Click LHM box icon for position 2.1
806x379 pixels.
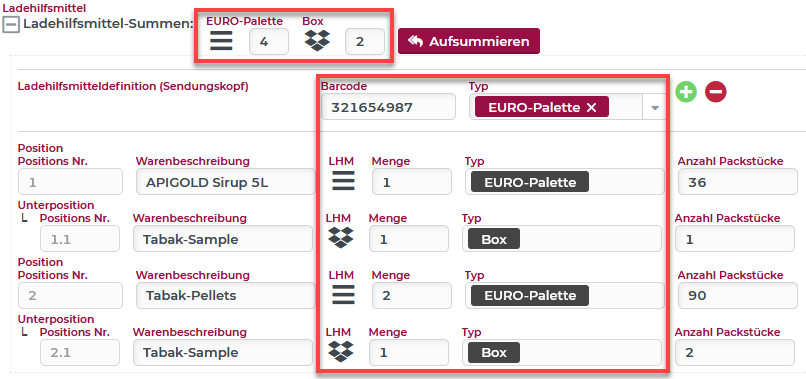pos(340,352)
